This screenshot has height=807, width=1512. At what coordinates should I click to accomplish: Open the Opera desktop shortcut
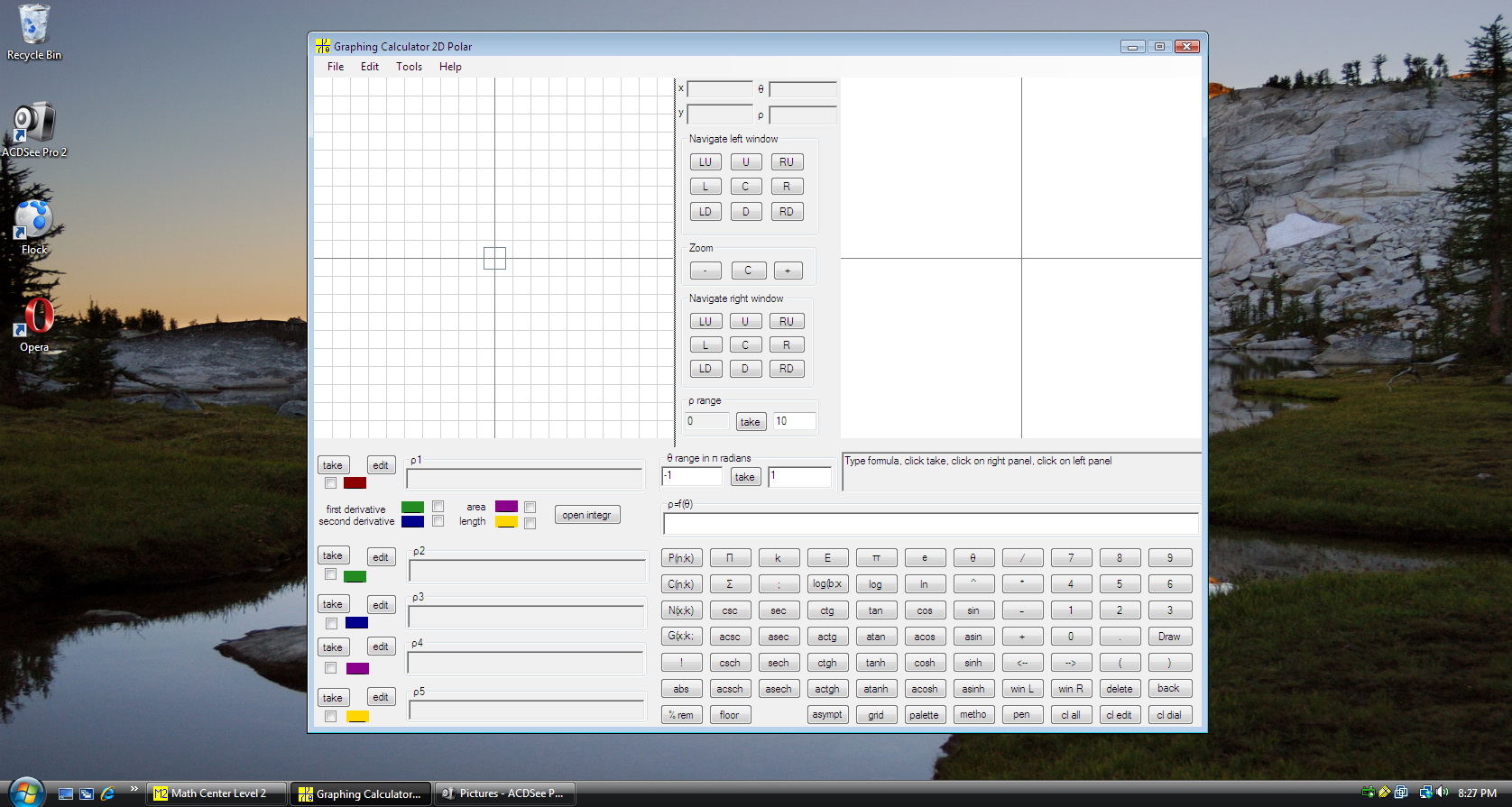coord(34,325)
